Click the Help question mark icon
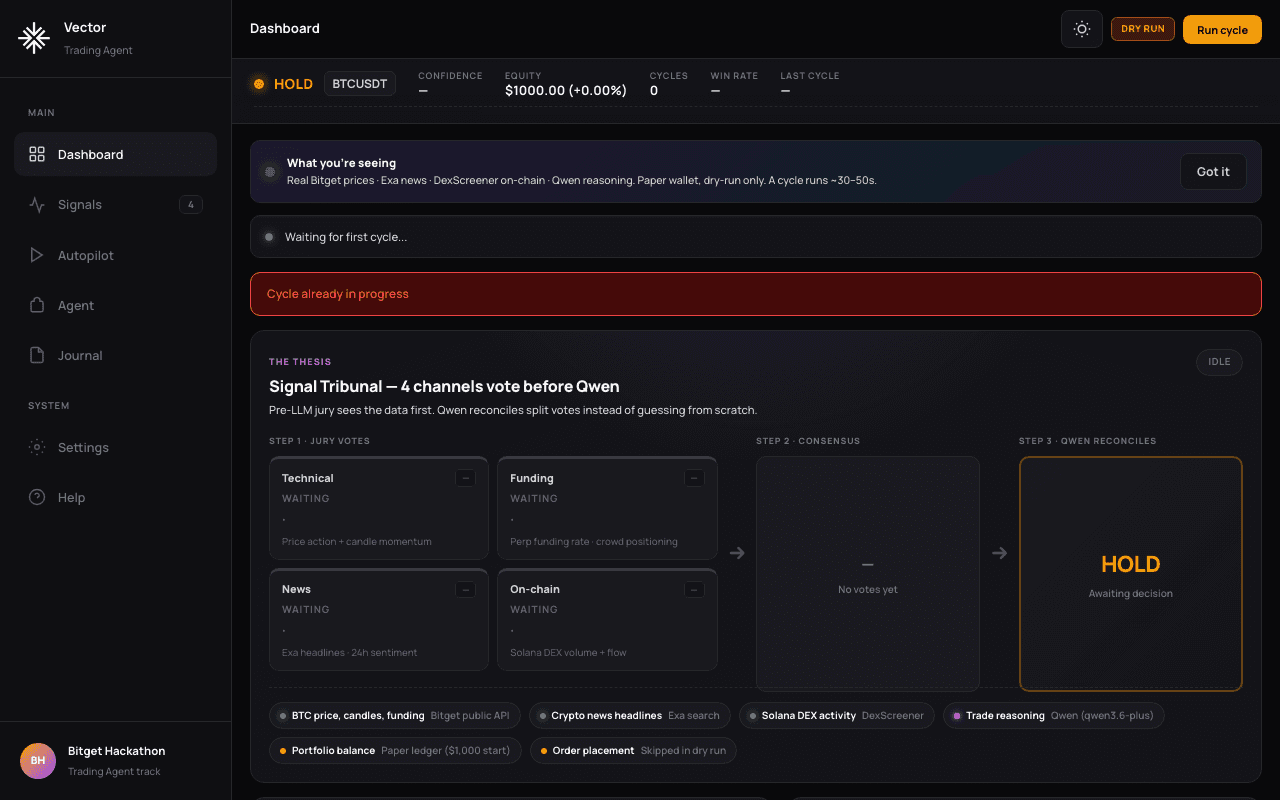The width and height of the screenshot is (1280, 800). [x=37, y=497]
